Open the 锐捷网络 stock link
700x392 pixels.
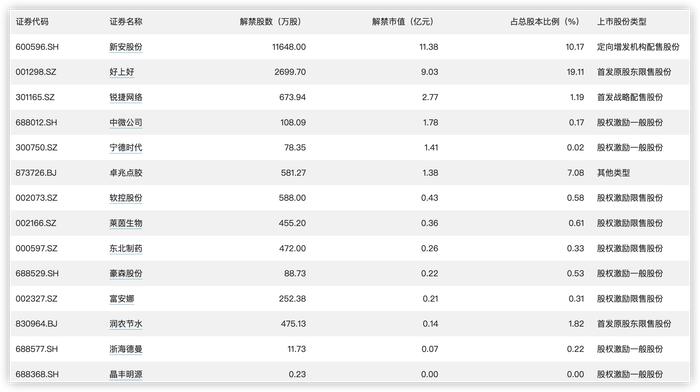(x=126, y=97)
